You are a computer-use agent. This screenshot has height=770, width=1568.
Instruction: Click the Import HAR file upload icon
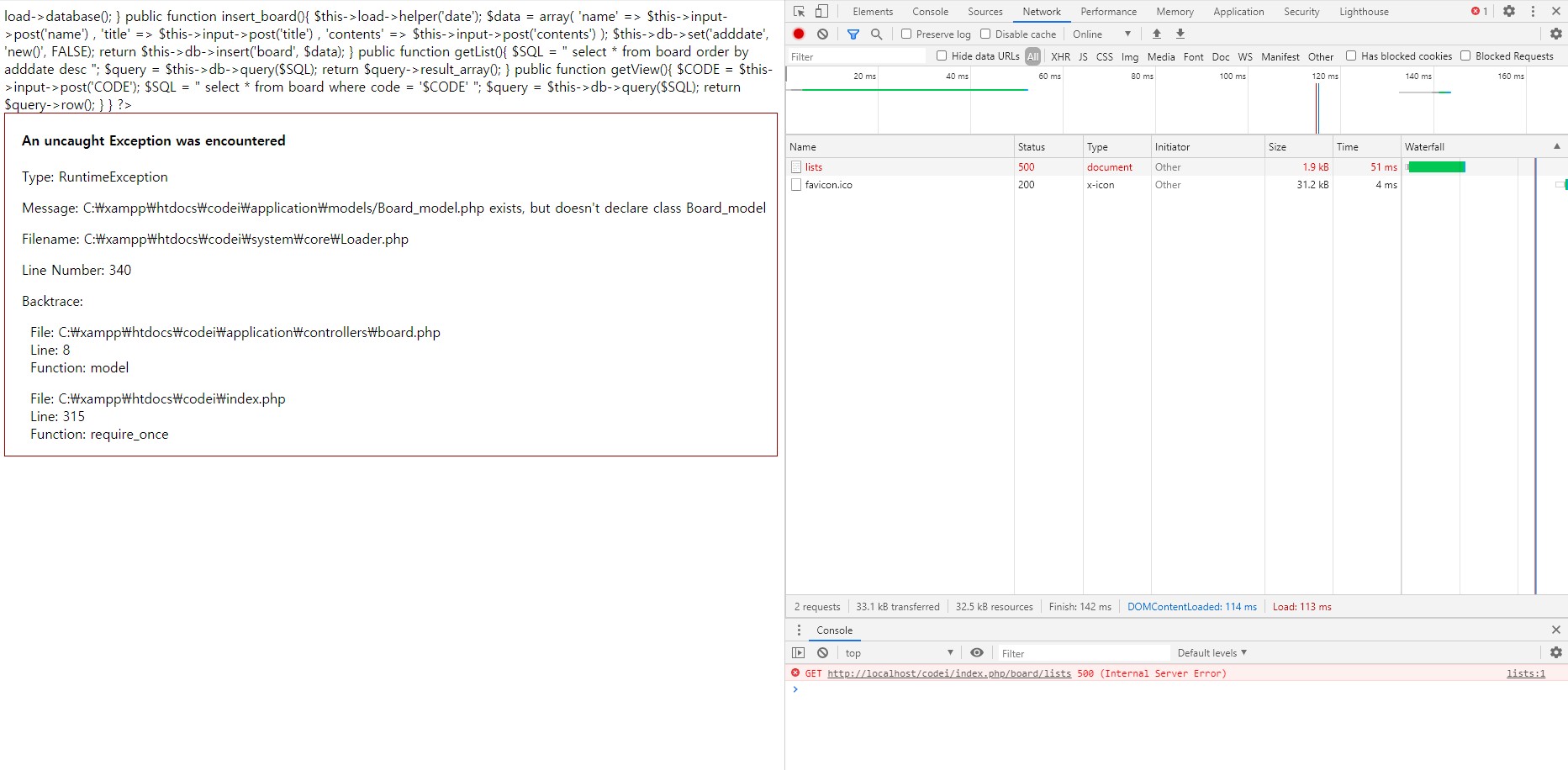1157,34
